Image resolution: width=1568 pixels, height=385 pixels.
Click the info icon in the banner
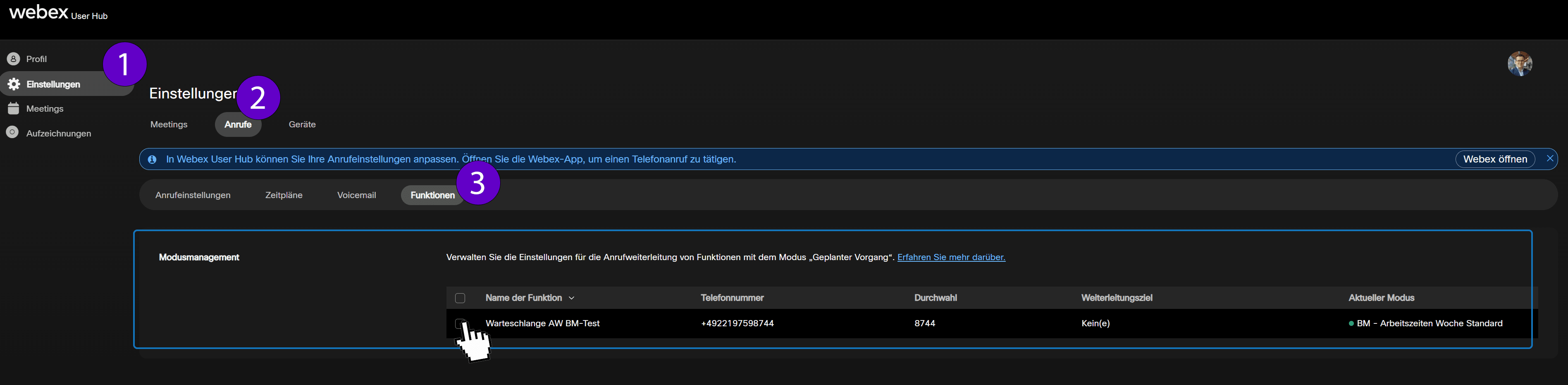[x=152, y=160]
